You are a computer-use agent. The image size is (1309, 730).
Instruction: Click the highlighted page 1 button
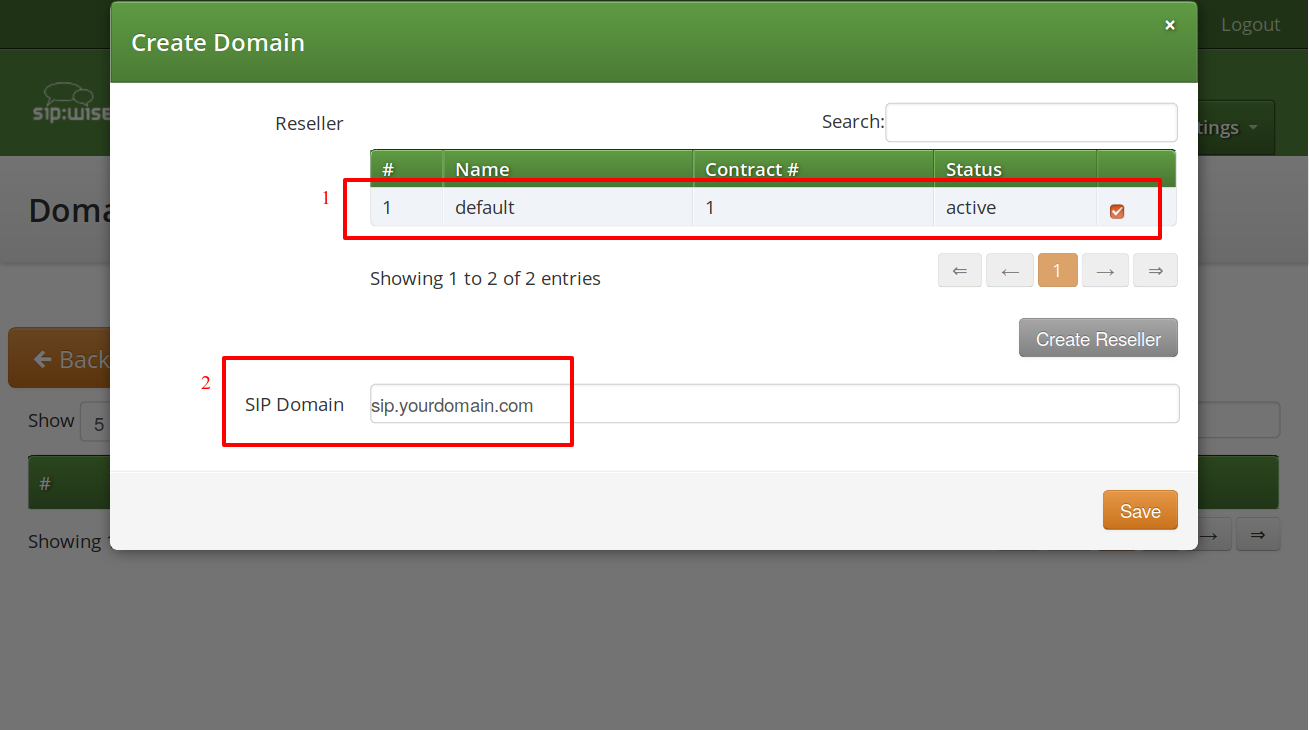(1057, 270)
